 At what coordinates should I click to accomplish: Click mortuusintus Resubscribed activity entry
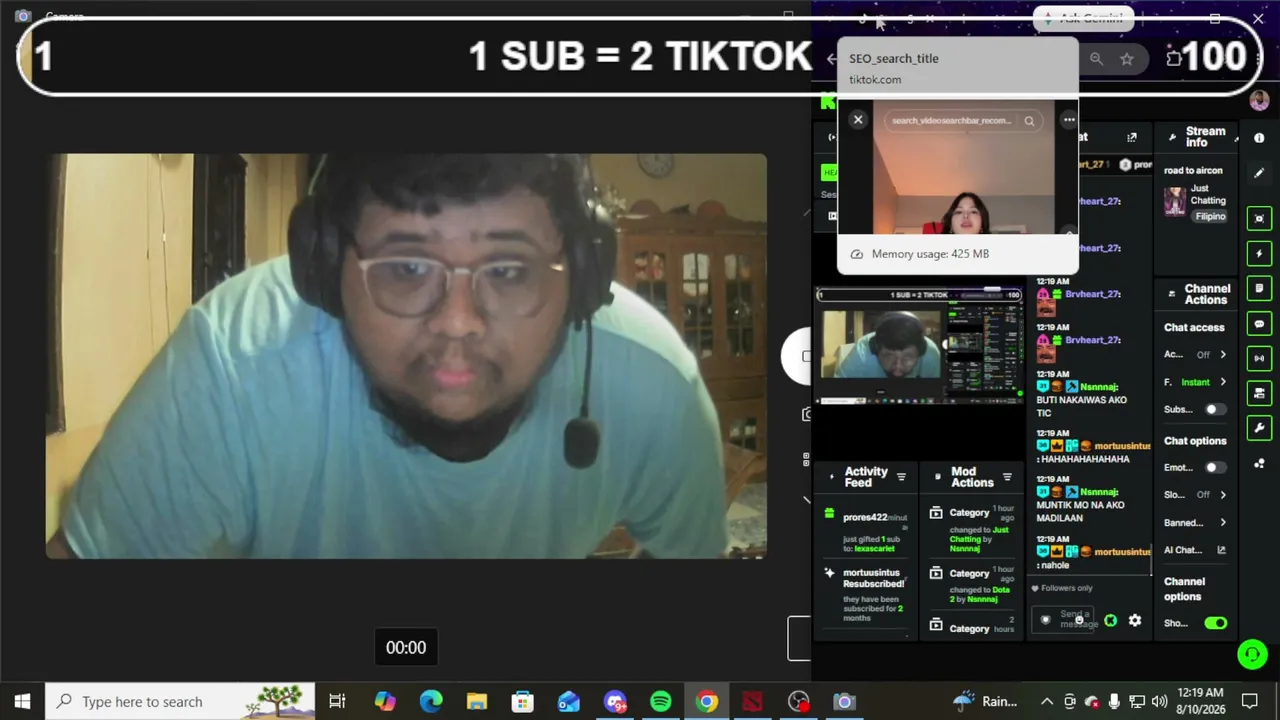[x=866, y=594]
